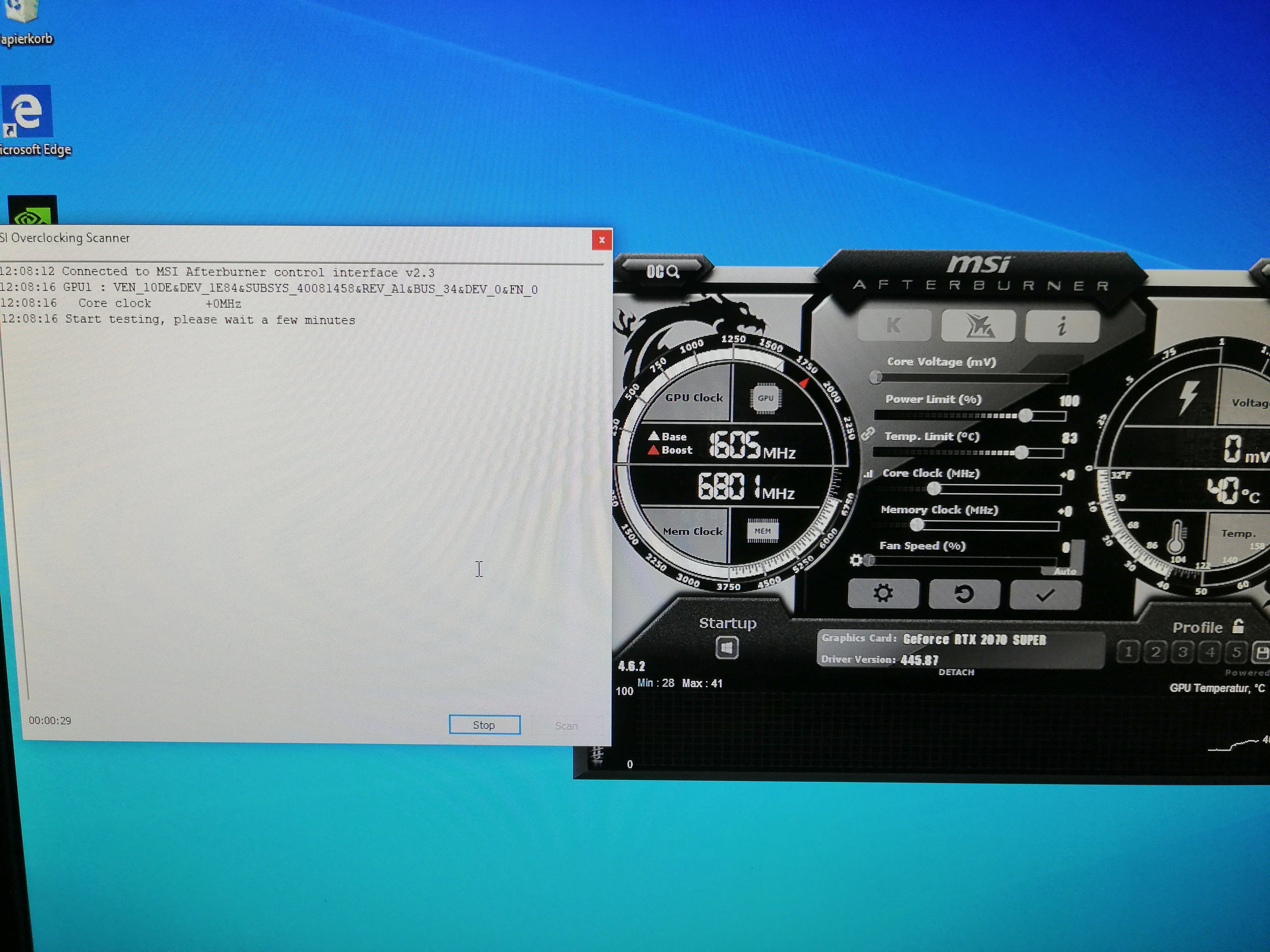1270x952 pixels.
Task: Click DETACH monitor link
Action: click(956, 672)
